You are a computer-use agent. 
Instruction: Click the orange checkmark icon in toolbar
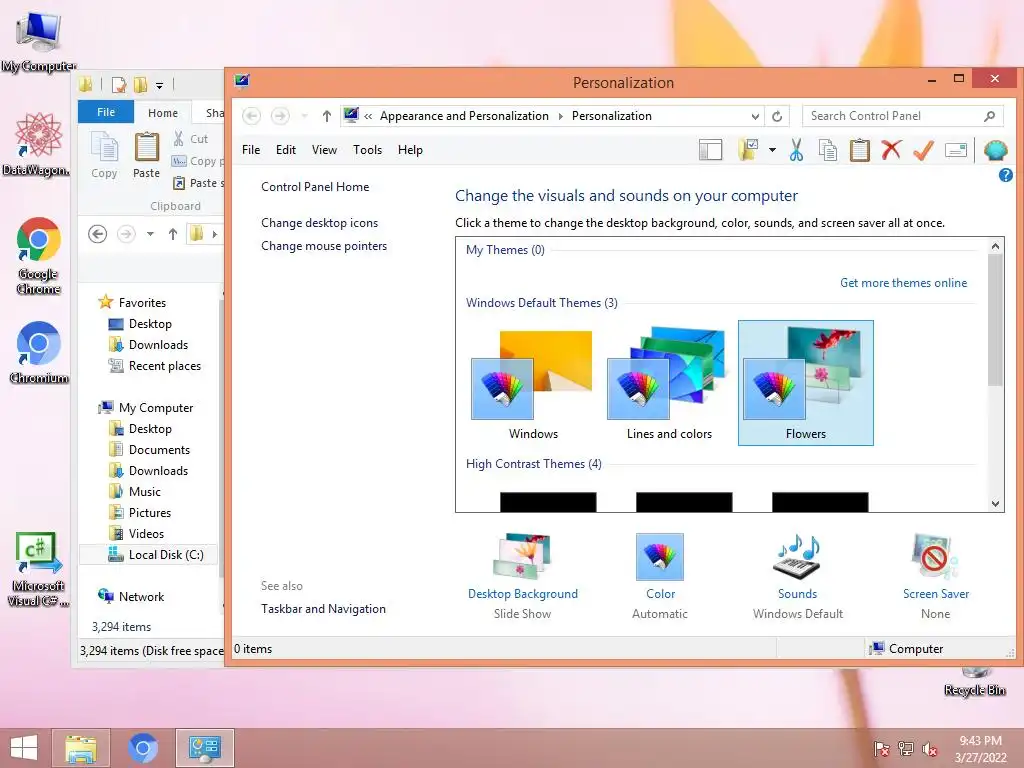coord(923,150)
